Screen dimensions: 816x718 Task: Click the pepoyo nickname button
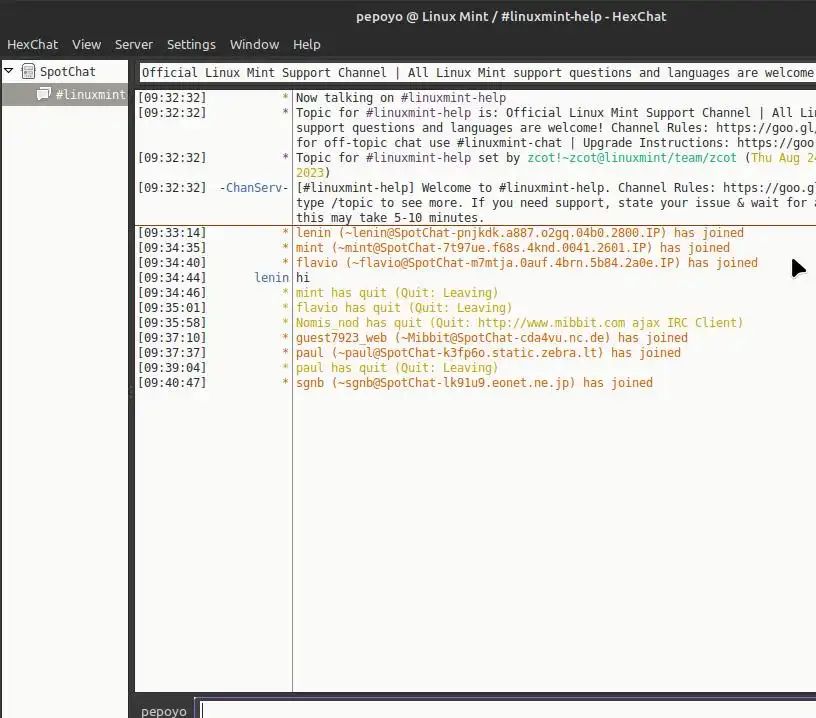163,711
